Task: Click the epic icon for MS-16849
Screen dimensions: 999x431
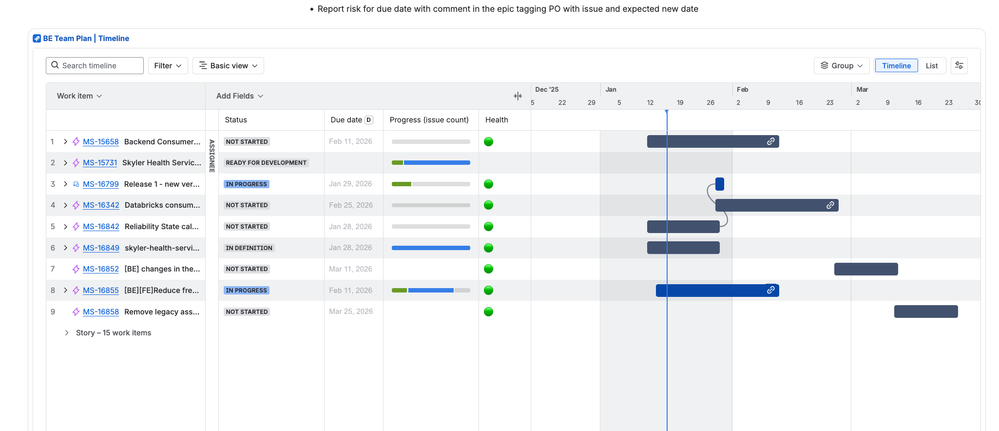Action: 76,248
